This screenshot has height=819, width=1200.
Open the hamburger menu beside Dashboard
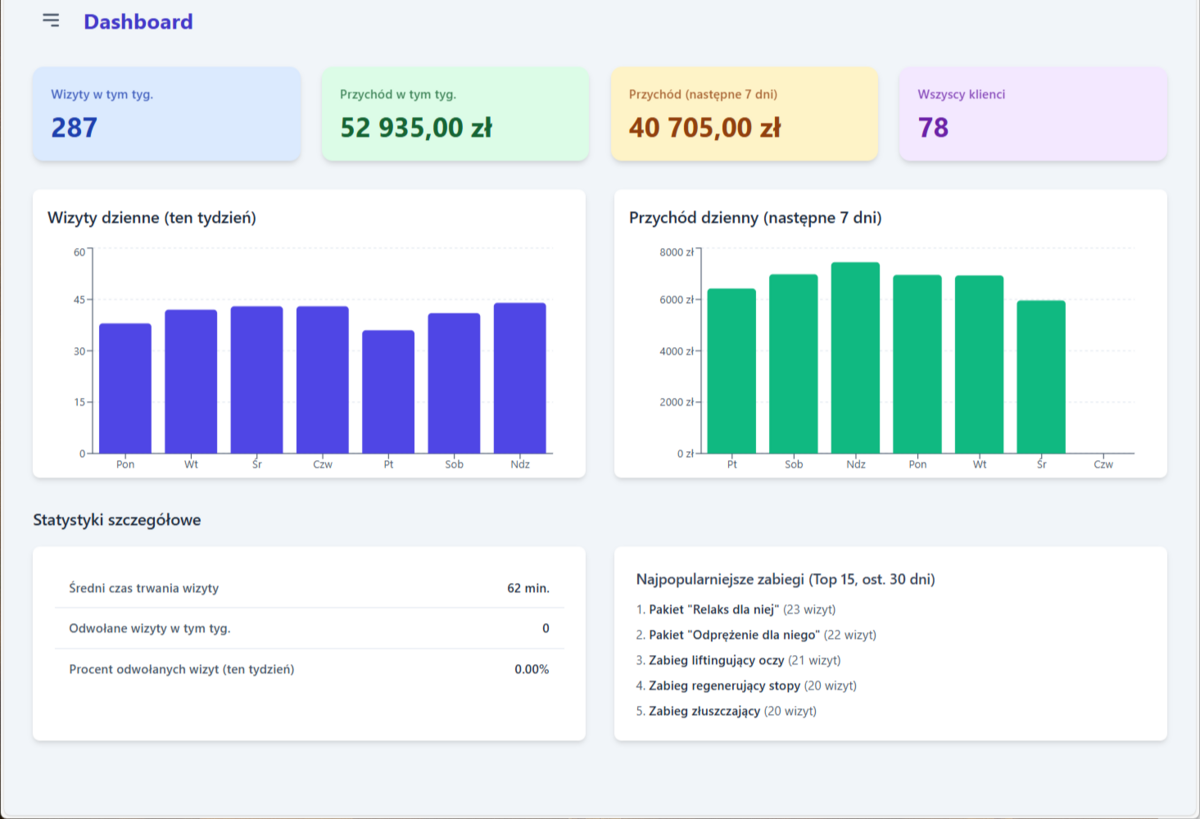[x=51, y=21]
